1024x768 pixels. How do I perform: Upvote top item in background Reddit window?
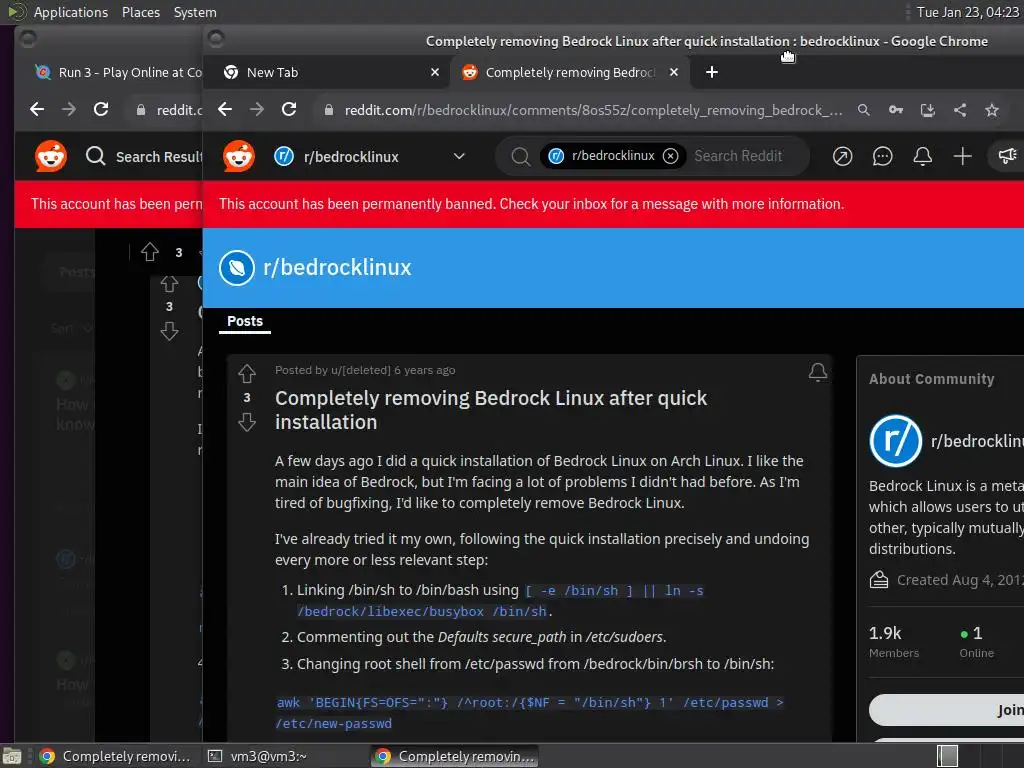(150, 251)
